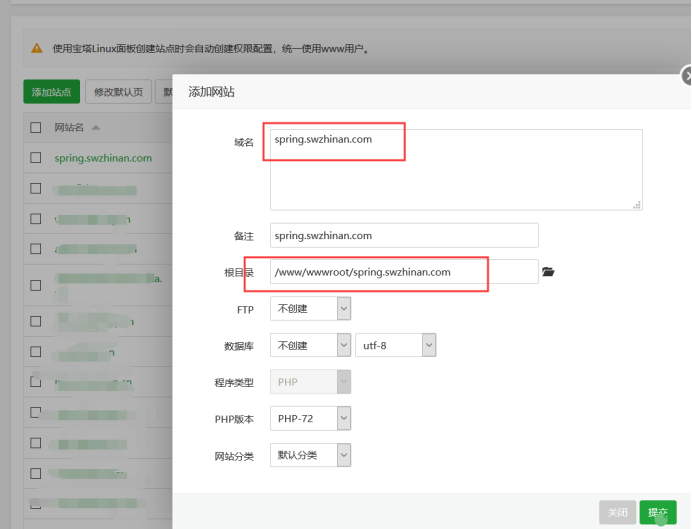This screenshot has height=529, width=692.
Task: Click the 关闭 button in dialog
Action: pos(617,513)
